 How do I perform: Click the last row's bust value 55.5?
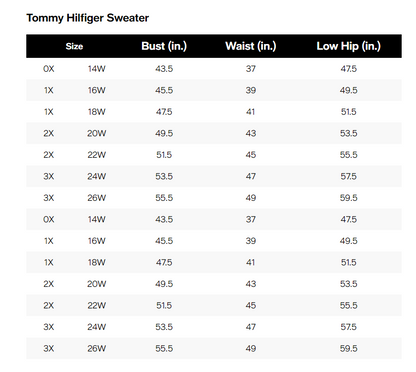pyautogui.click(x=164, y=349)
